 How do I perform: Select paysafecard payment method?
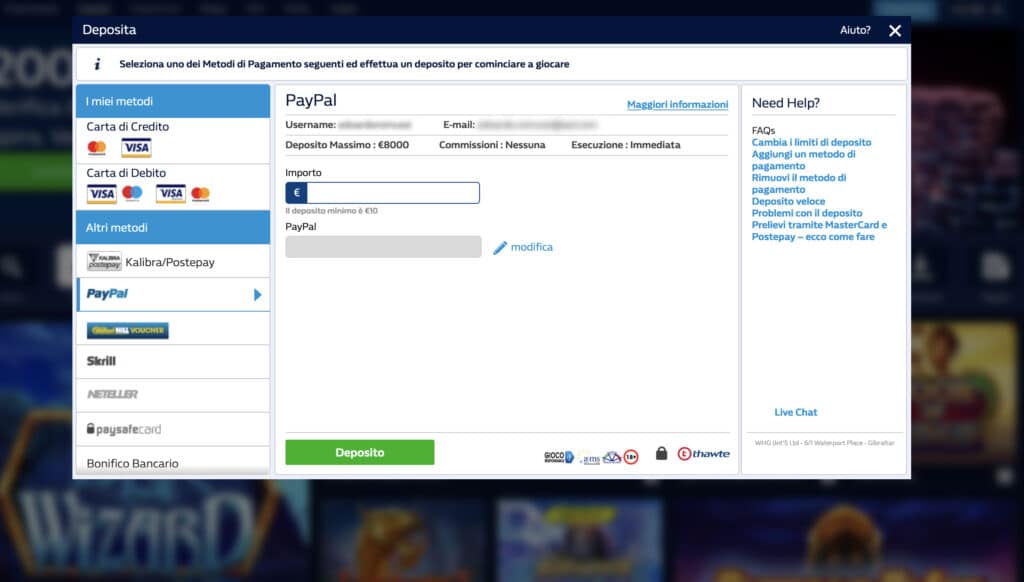point(173,429)
